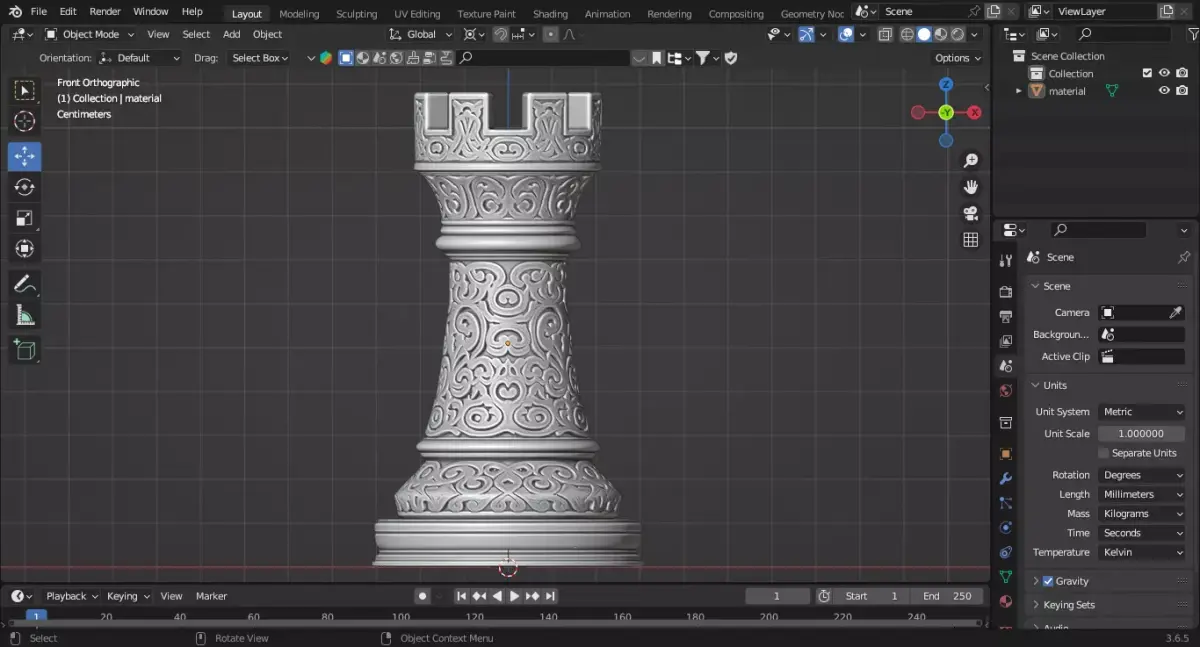
Task: Uncheck the Gravity checkbox
Action: 1048,581
